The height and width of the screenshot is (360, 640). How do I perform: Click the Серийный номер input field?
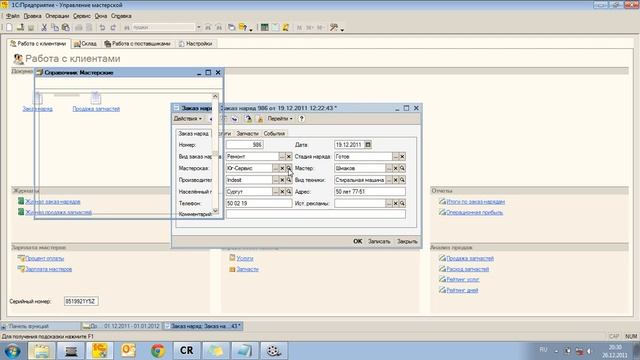pyautogui.click(x=81, y=301)
